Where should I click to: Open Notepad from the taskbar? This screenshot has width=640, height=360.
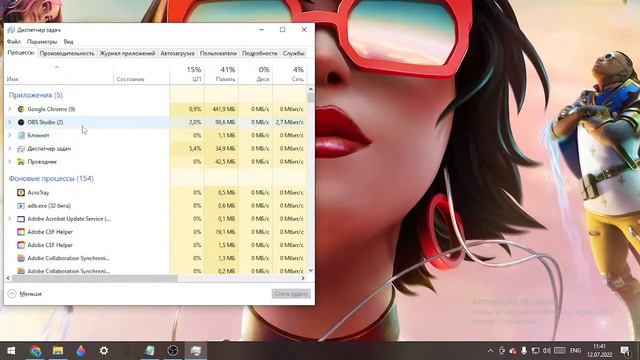tap(150, 351)
